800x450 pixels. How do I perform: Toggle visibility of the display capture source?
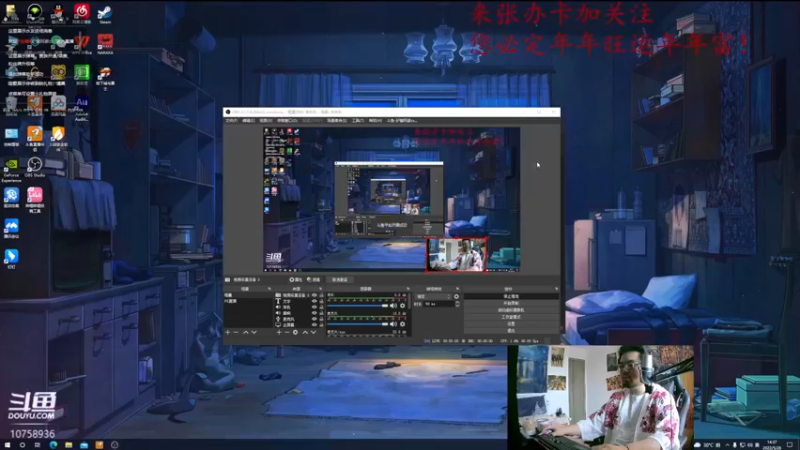coord(315,325)
